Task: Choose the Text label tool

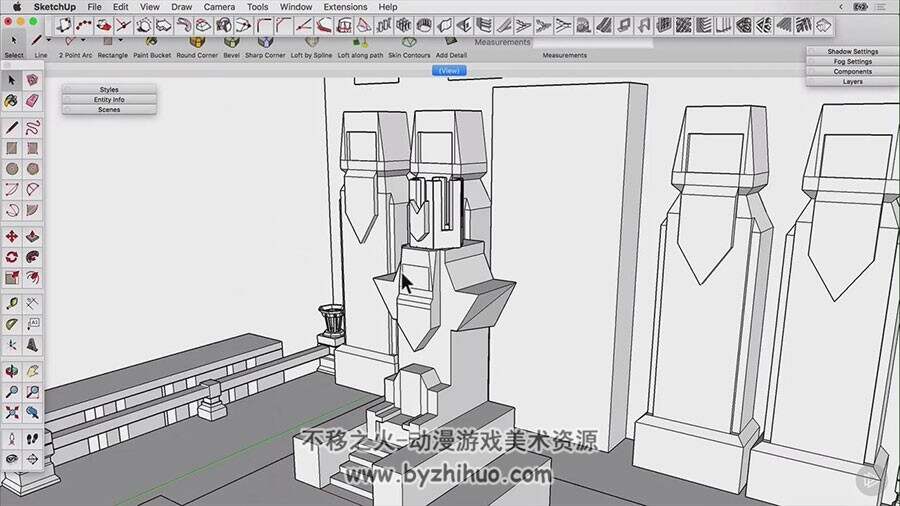Action: pyautogui.click(x=33, y=324)
